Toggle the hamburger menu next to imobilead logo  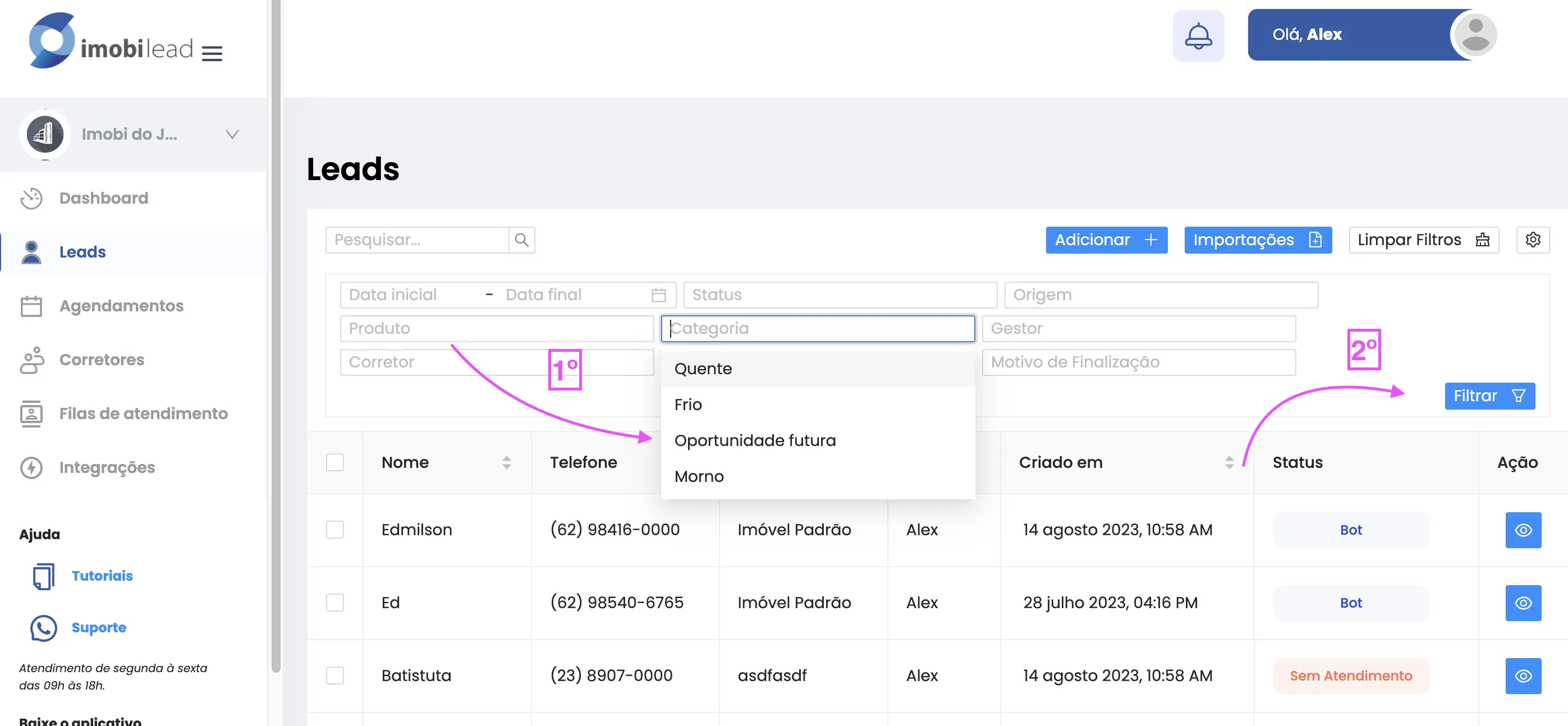click(x=212, y=53)
